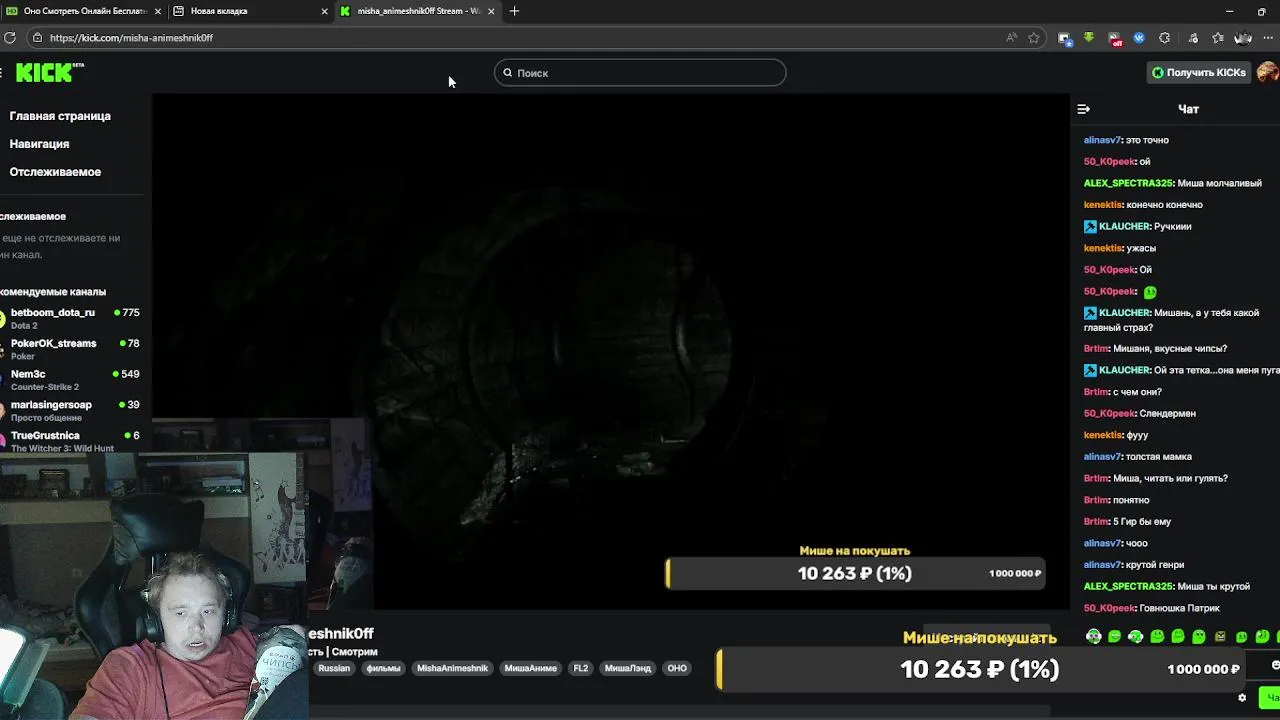Click the 'Получить KICKs' button
The image size is (1280, 720).
1198,72
